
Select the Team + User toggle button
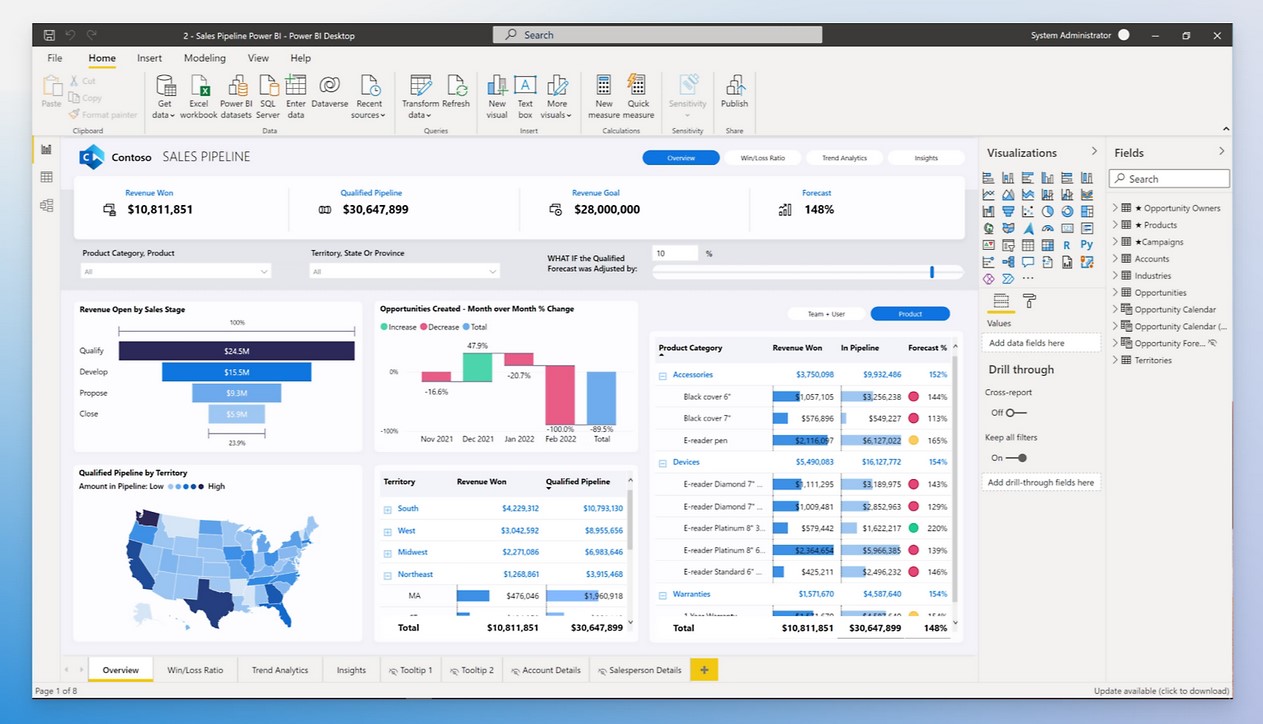pyautogui.click(x=825, y=314)
